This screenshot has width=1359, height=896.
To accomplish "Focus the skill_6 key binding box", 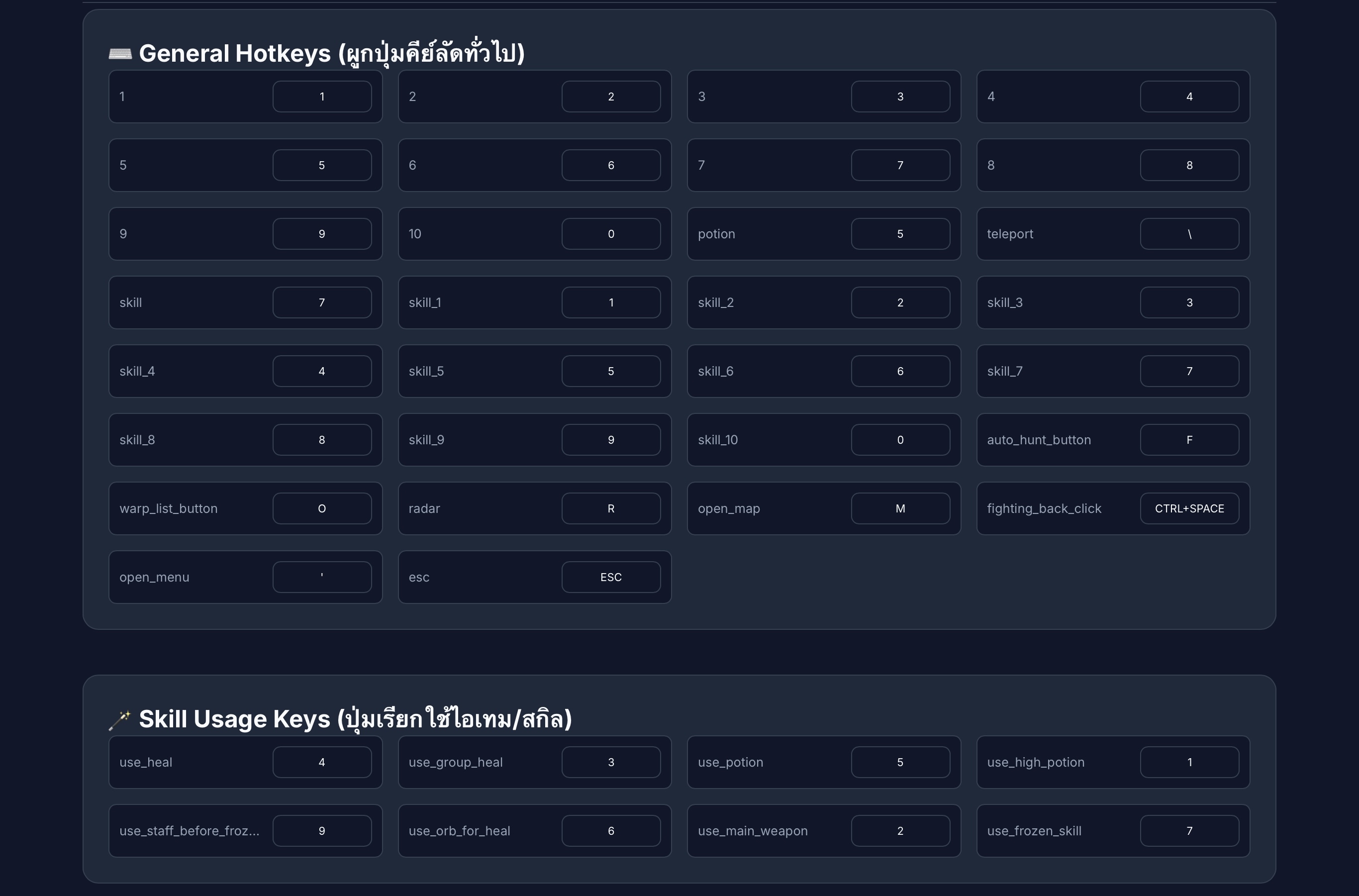I will pos(900,371).
